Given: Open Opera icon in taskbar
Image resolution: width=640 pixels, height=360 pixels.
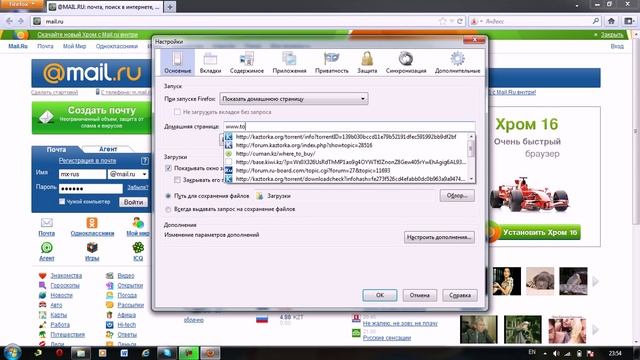Looking at the screenshot, I should pyautogui.click(x=59, y=353).
